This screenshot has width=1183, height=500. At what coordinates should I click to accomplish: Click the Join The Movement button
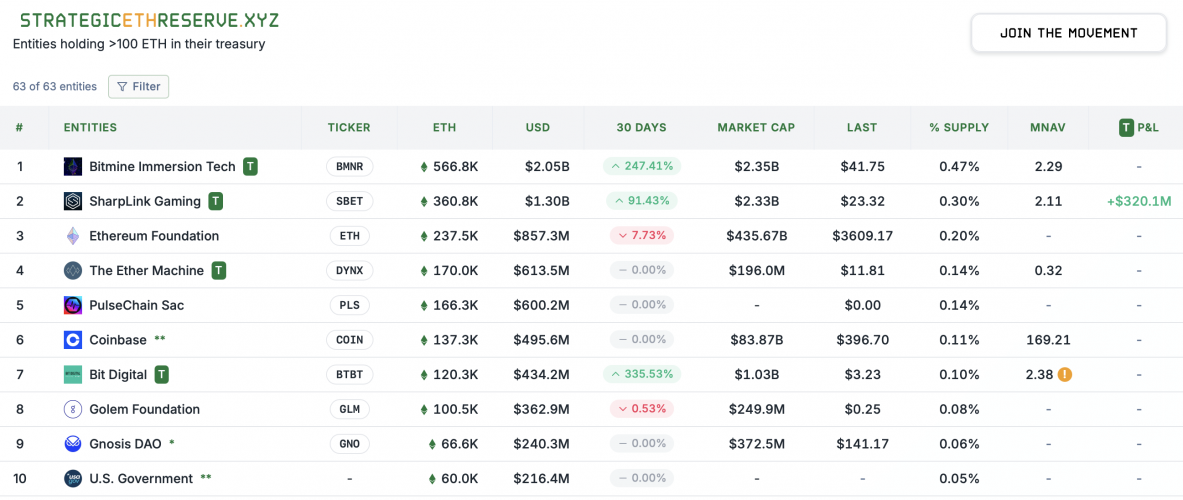click(x=1068, y=33)
